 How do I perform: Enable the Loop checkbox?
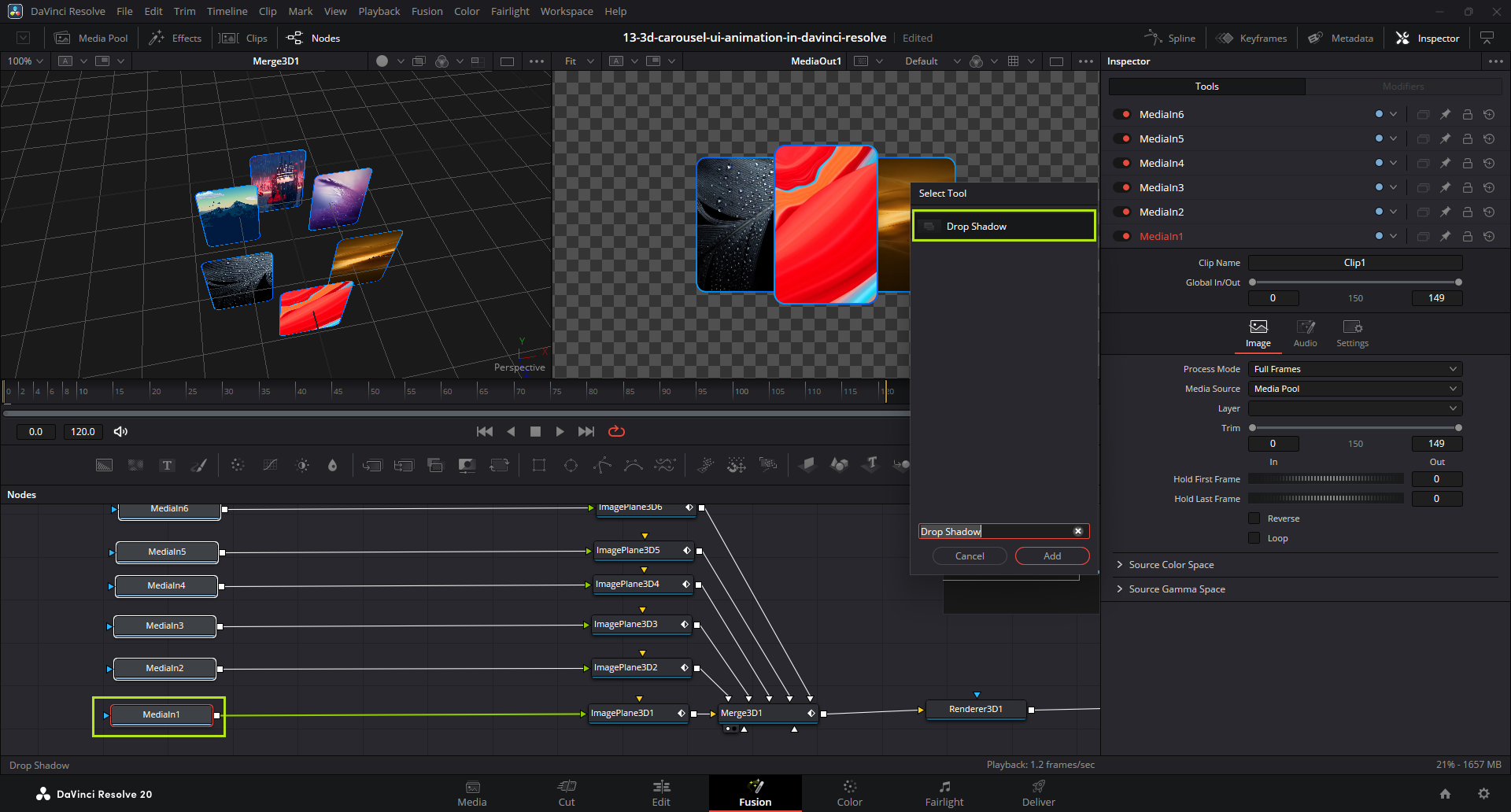tap(1254, 538)
